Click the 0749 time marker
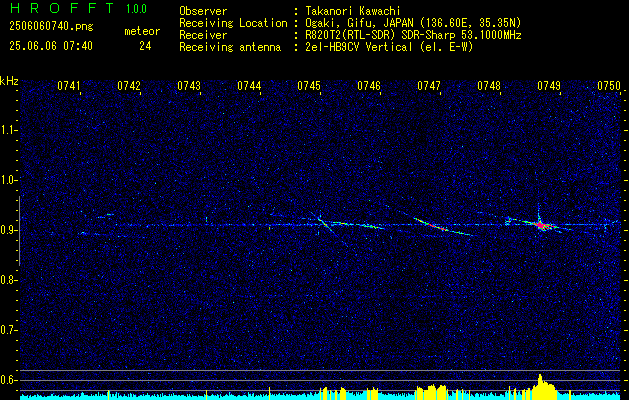The height and width of the screenshot is (400, 629). [549, 86]
